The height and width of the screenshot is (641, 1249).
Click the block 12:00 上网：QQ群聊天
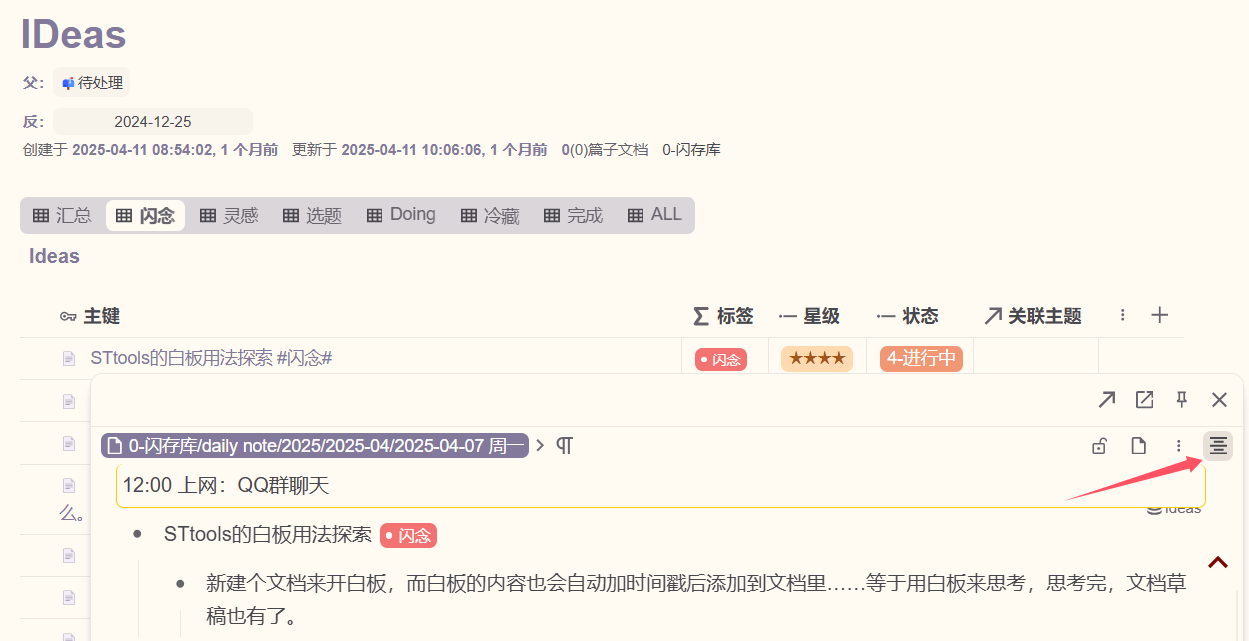(660, 486)
